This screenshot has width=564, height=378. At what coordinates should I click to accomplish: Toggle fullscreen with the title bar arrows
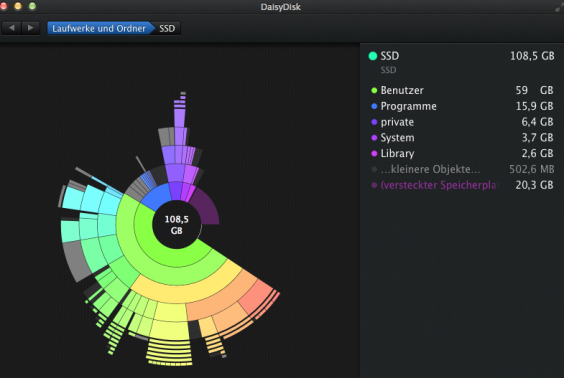point(559,7)
